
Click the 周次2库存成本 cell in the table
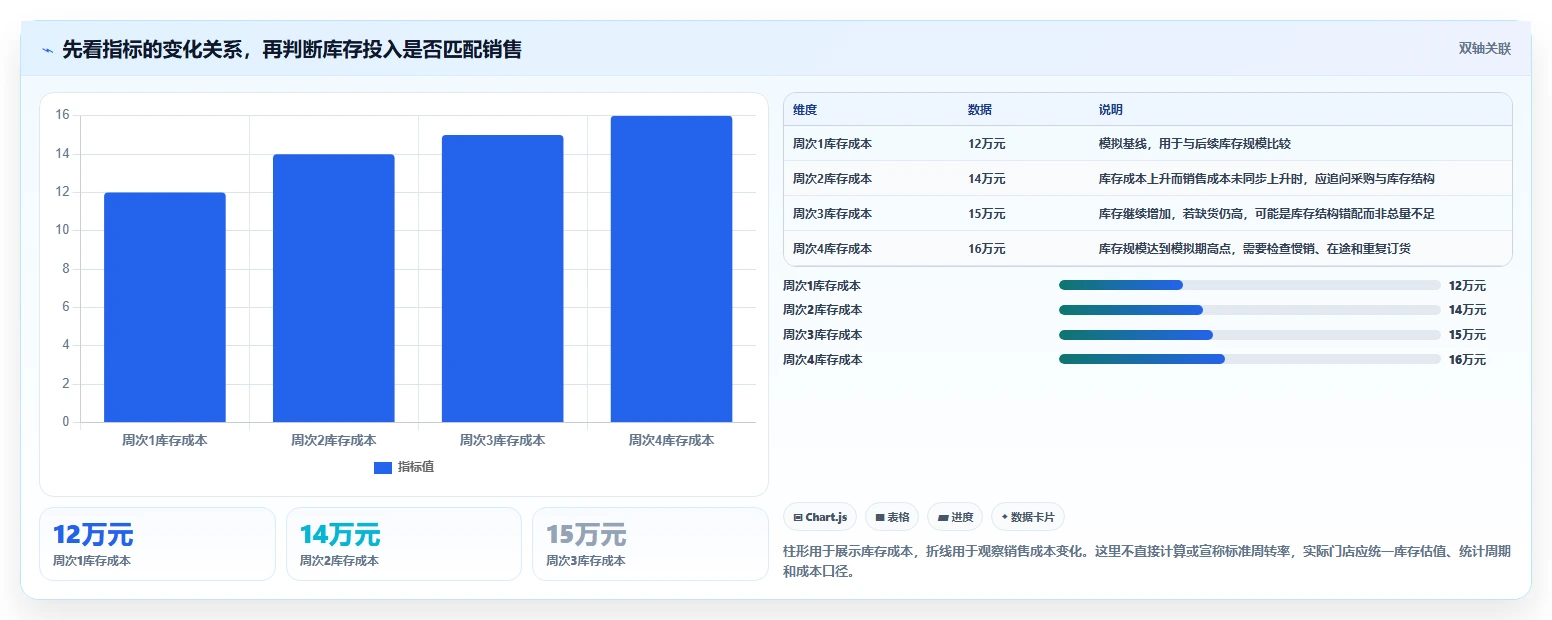click(832, 179)
